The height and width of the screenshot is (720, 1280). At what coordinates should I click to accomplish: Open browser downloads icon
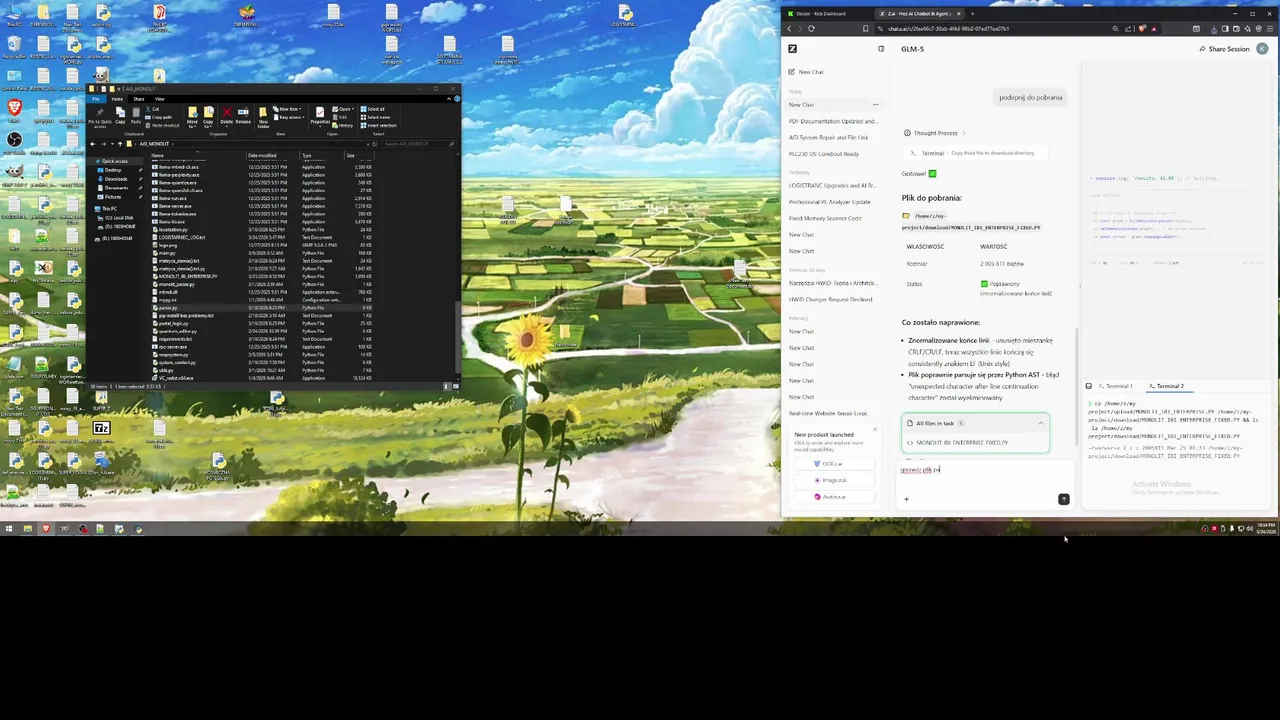(x=1213, y=28)
